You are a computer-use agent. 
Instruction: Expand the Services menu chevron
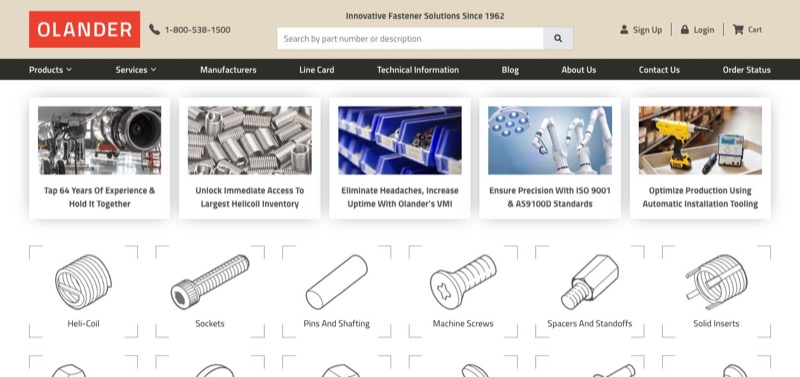coord(153,69)
